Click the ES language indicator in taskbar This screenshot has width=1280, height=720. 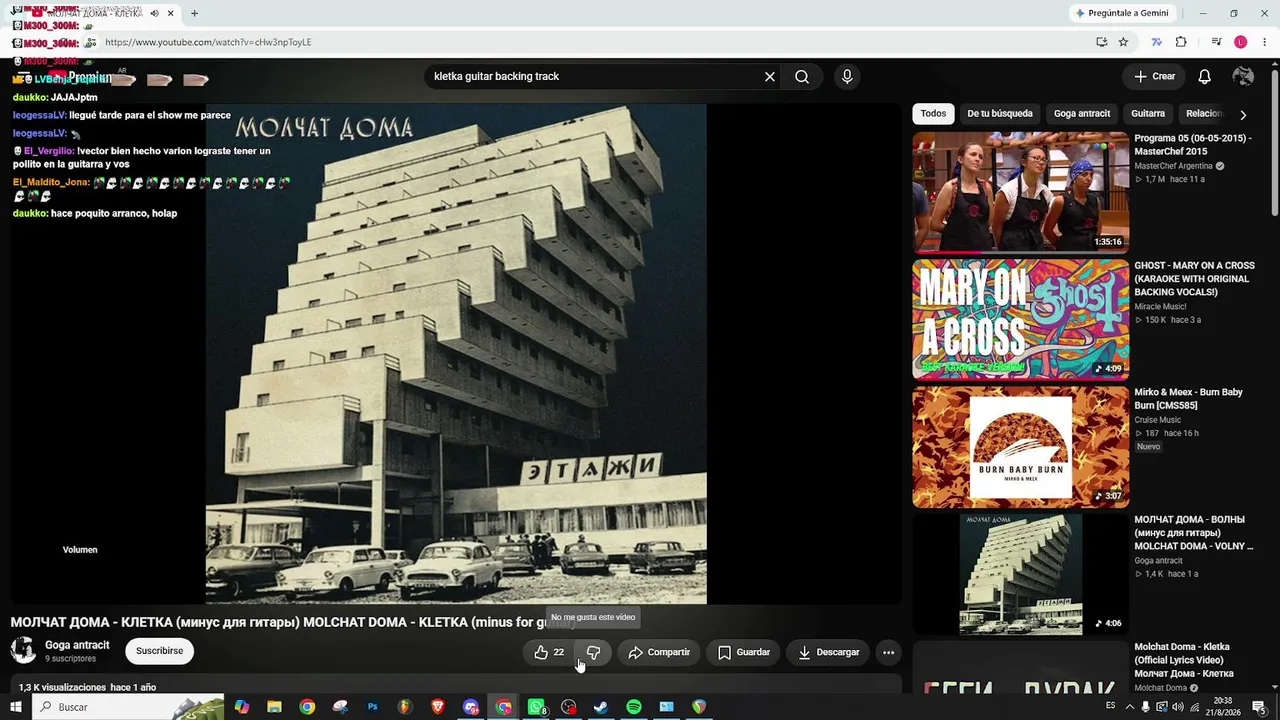click(1110, 707)
